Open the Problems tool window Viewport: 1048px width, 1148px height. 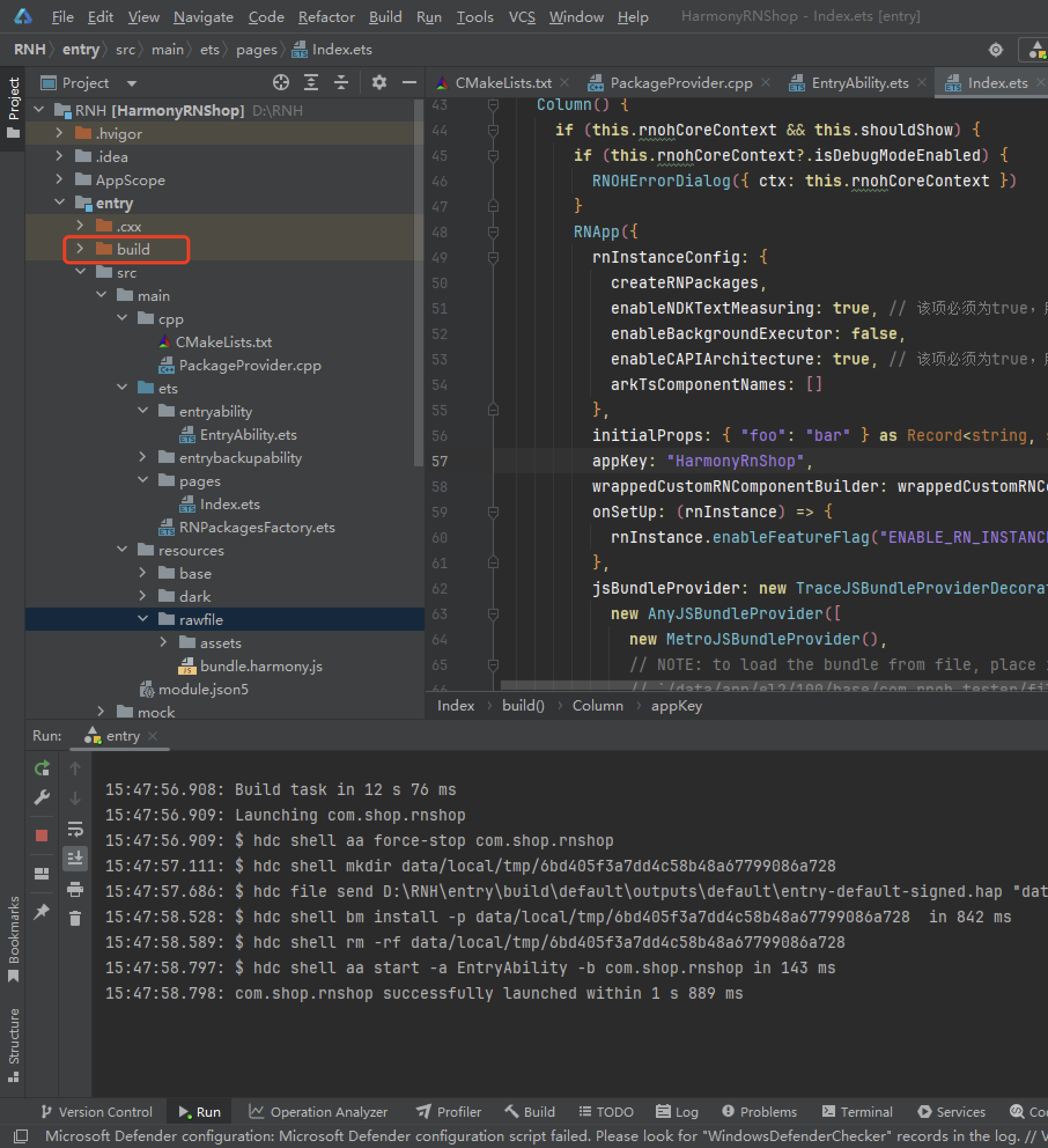click(x=759, y=1112)
